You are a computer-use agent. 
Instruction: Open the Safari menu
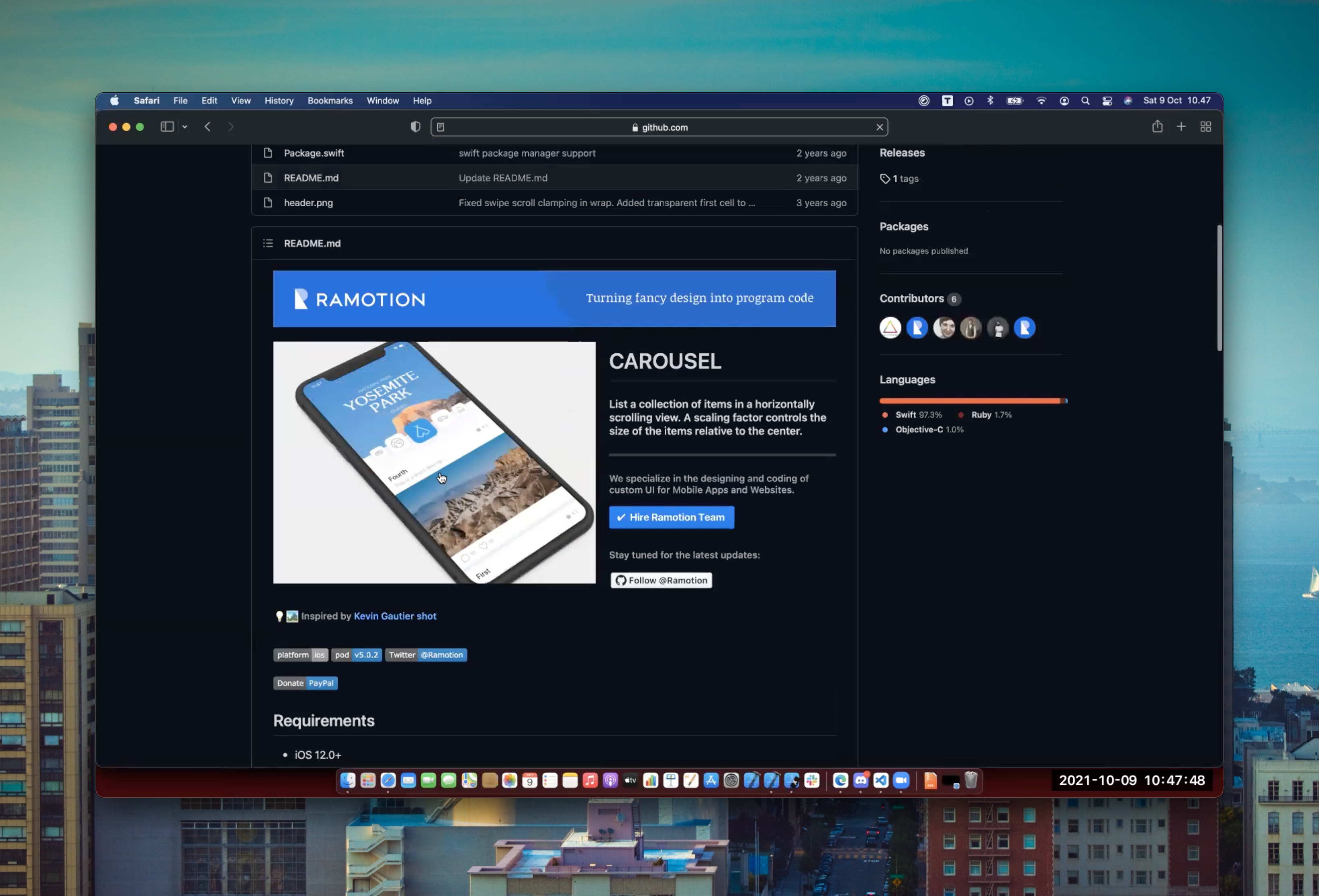146,100
